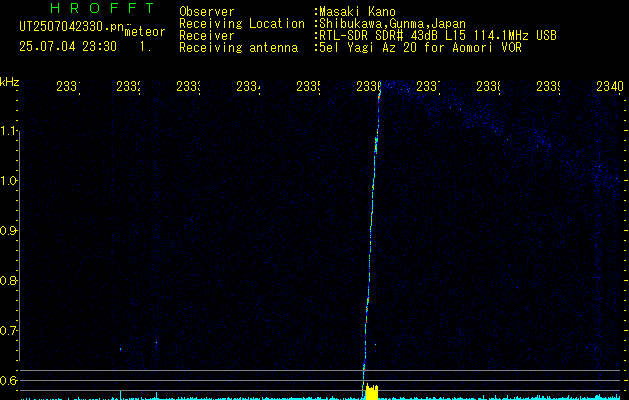Viewport: 629px width, 400px height.
Task: Click the 0.6 kHz frequency label
Action: coord(8,380)
